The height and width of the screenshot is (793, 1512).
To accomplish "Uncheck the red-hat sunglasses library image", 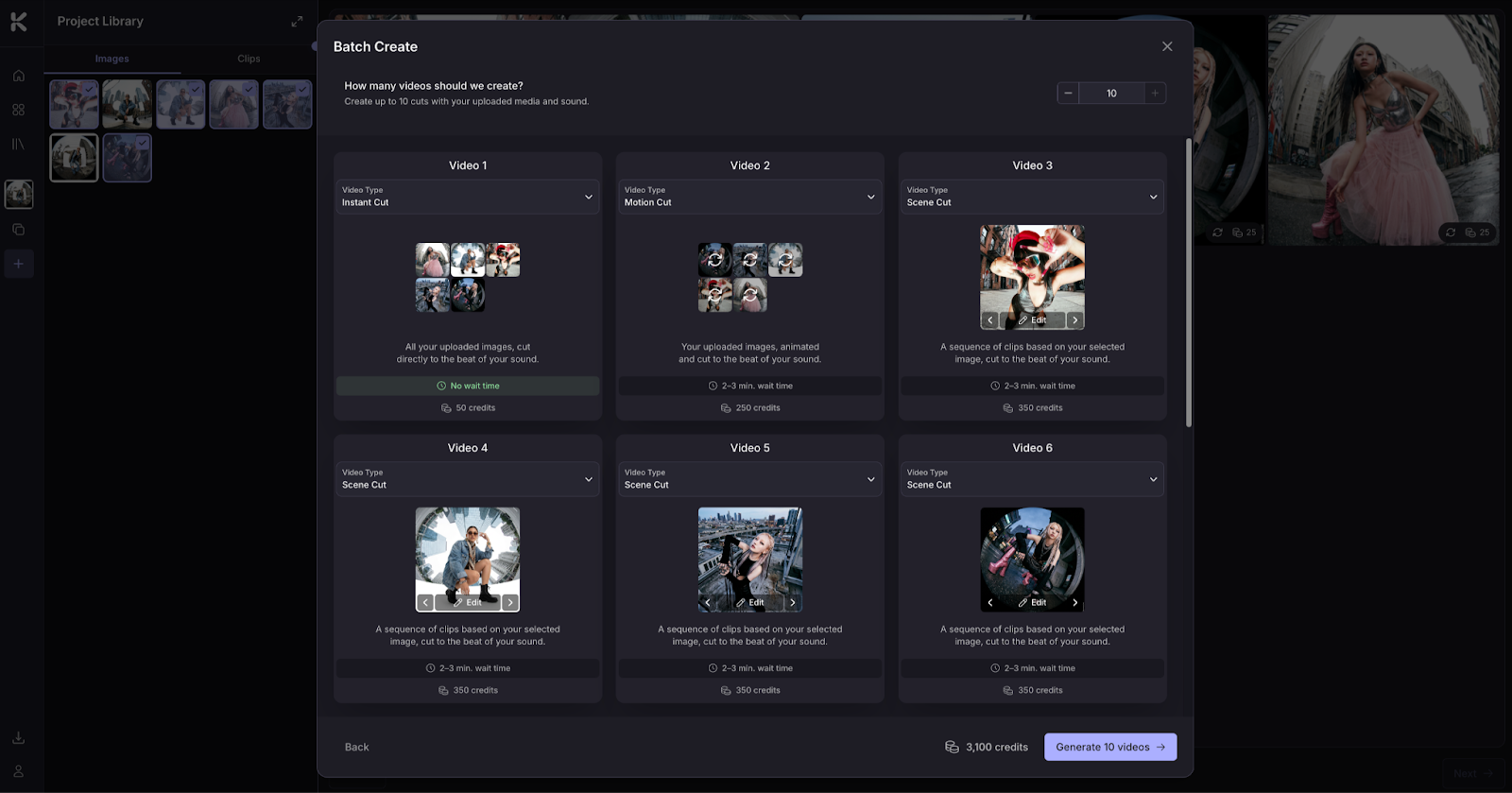I will pyautogui.click(x=74, y=104).
